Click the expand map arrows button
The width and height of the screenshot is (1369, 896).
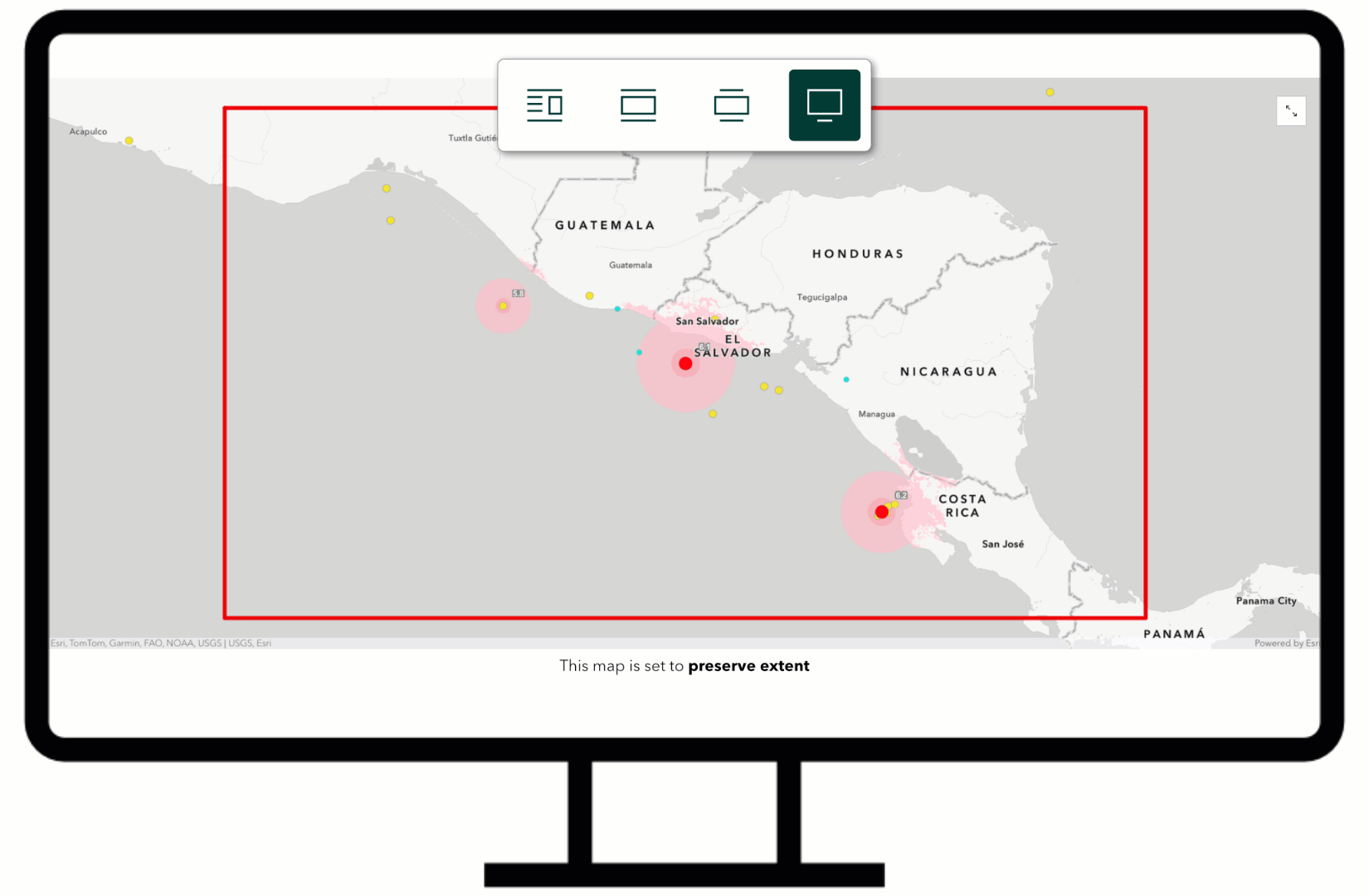[1291, 111]
